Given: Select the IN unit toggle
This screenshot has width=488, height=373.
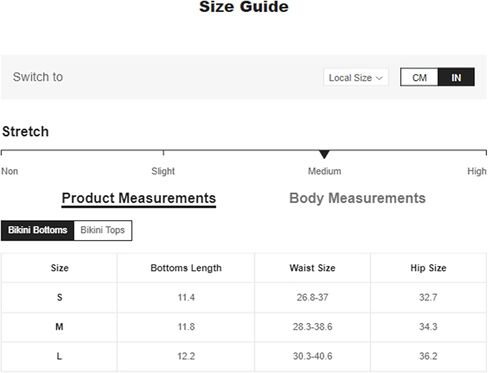Looking at the screenshot, I should coord(456,77).
